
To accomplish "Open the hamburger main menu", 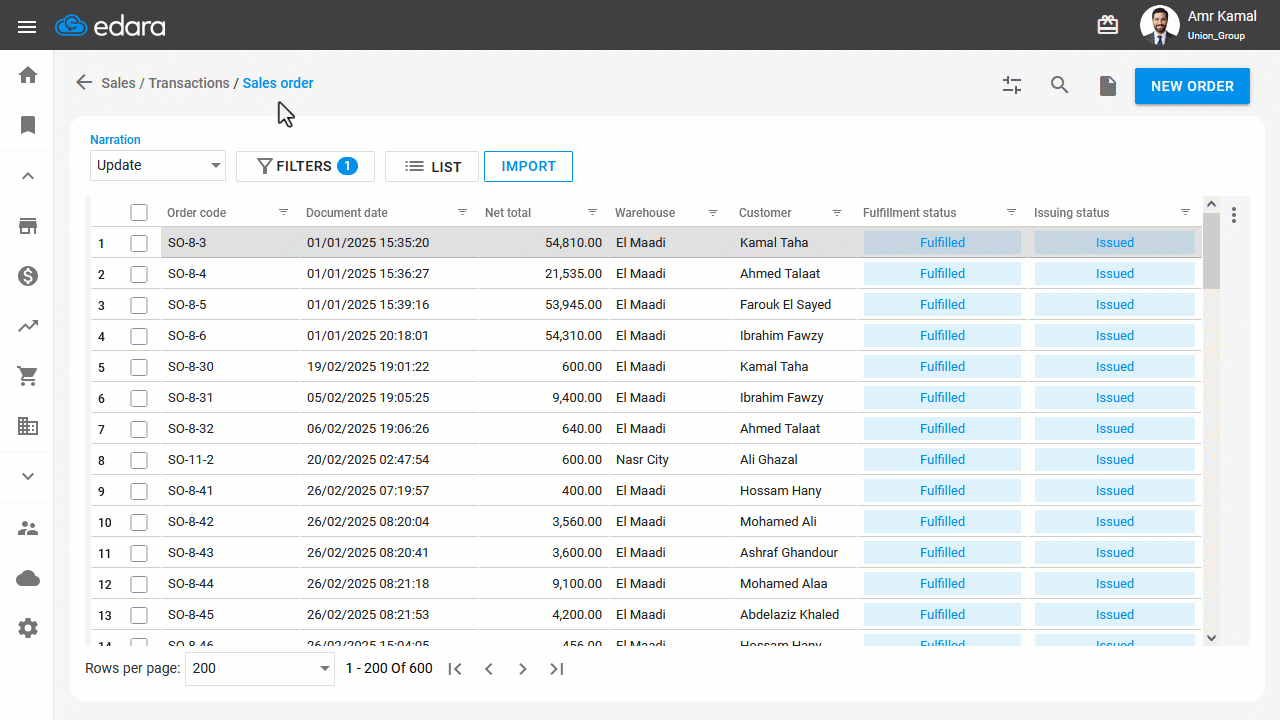I will pyautogui.click(x=27, y=26).
